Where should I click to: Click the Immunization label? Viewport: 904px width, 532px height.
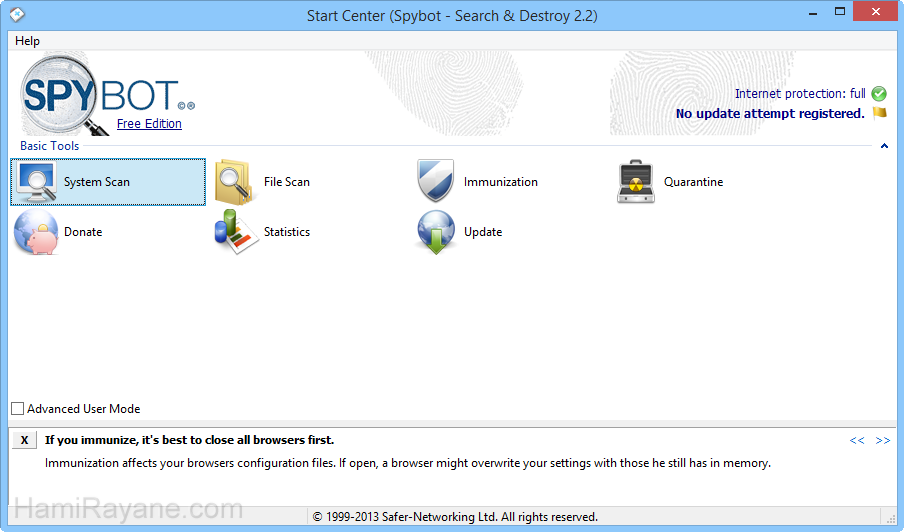point(500,182)
